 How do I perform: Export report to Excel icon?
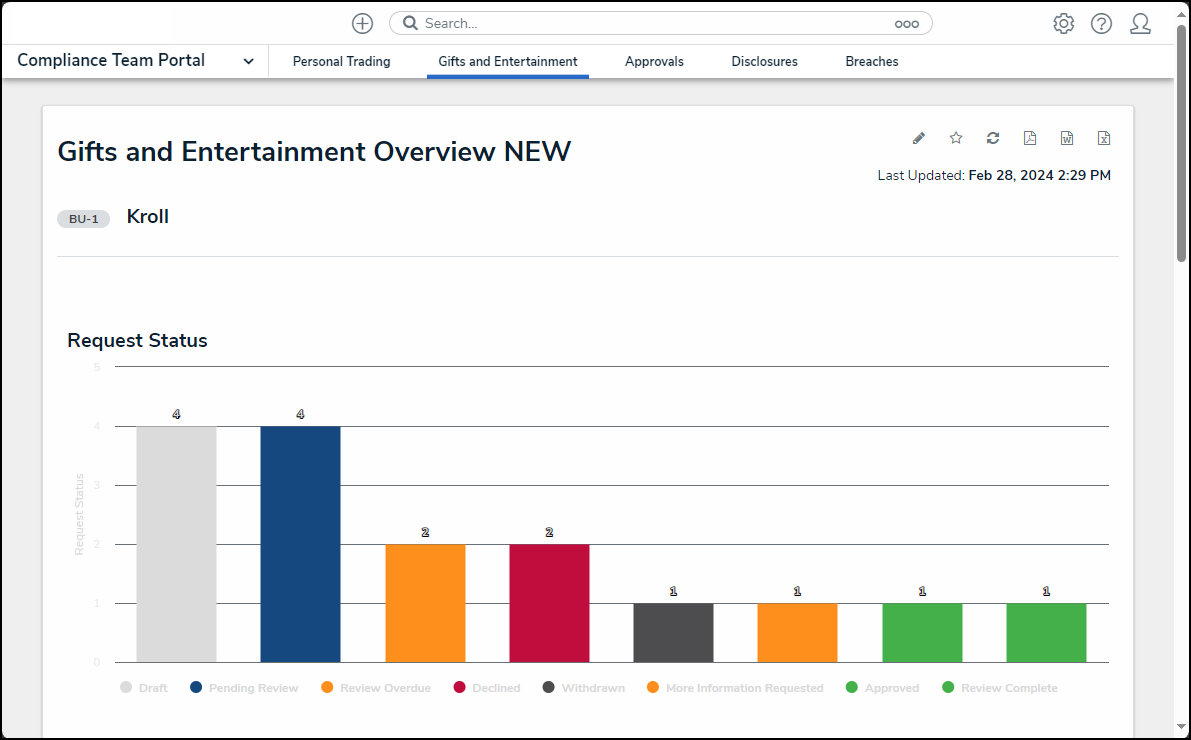[x=1104, y=138]
